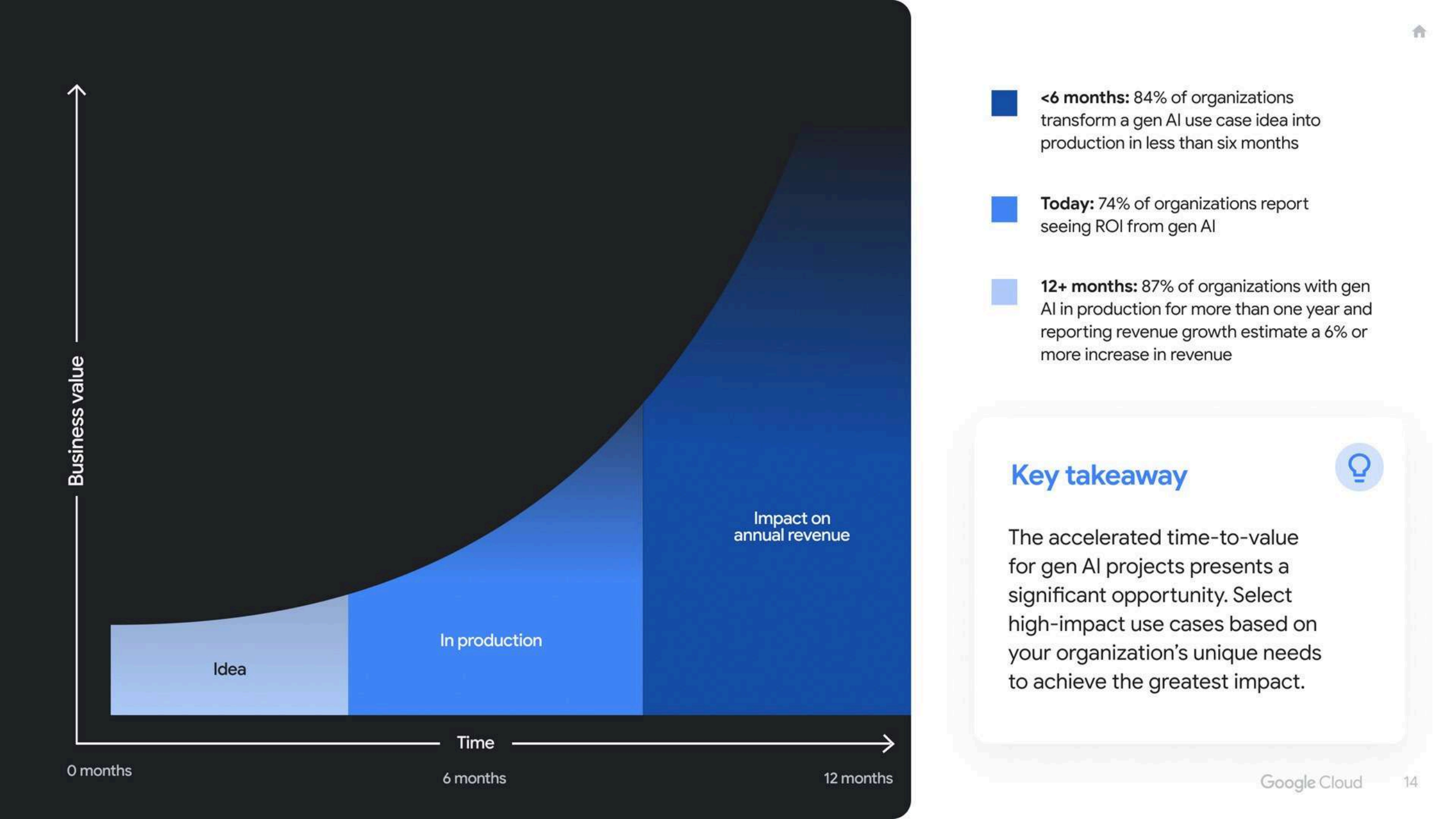Click the dark blue '<6 months' legend square
Image resolution: width=1456 pixels, height=819 pixels.
coord(1004,103)
